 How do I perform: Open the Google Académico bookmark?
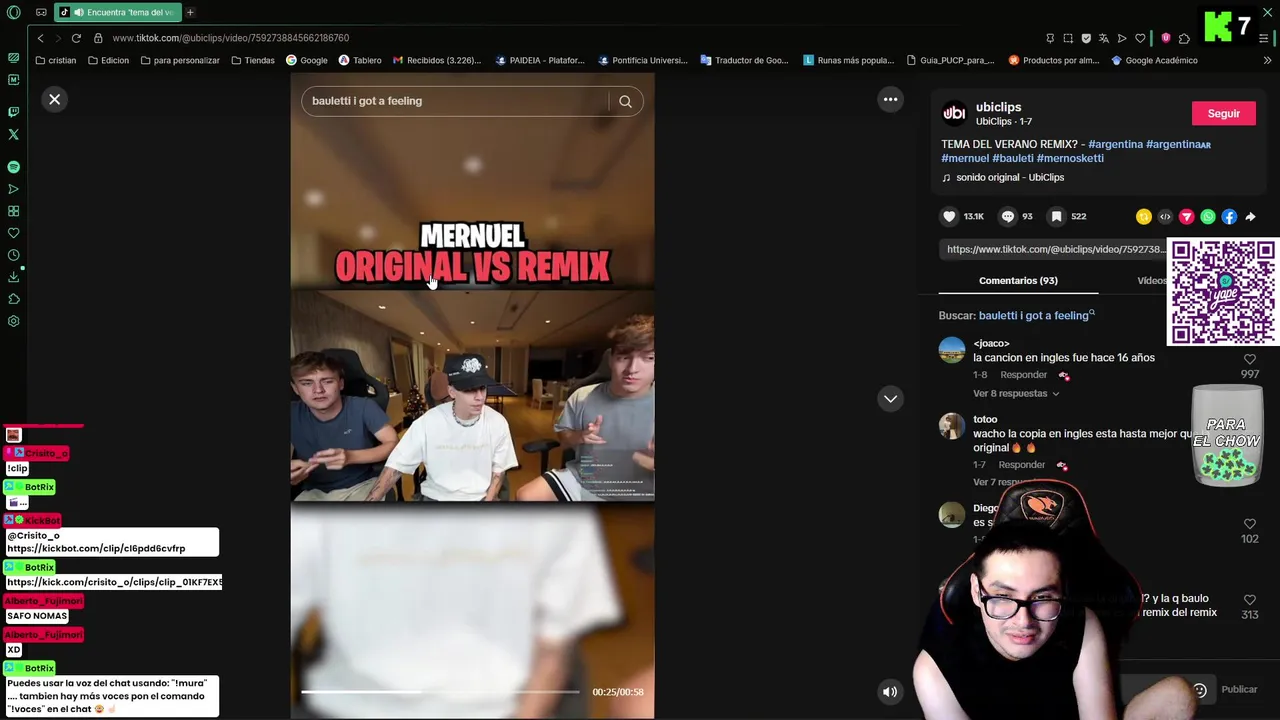point(1155,60)
